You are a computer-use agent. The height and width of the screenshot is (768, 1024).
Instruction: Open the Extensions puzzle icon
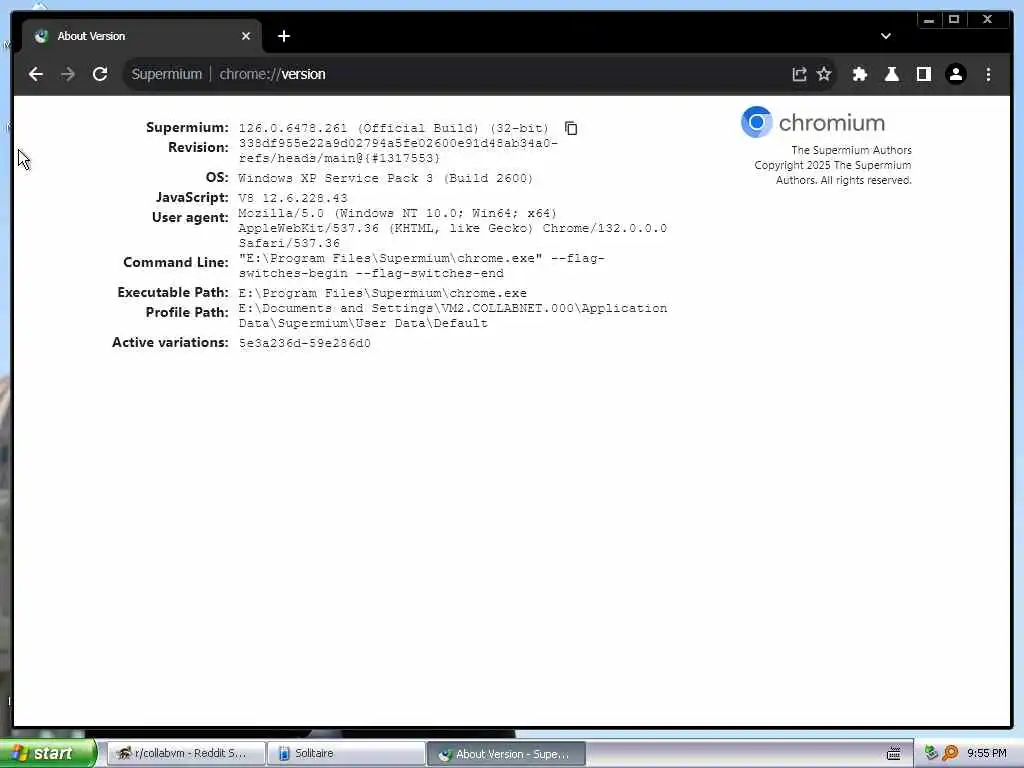tap(860, 74)
